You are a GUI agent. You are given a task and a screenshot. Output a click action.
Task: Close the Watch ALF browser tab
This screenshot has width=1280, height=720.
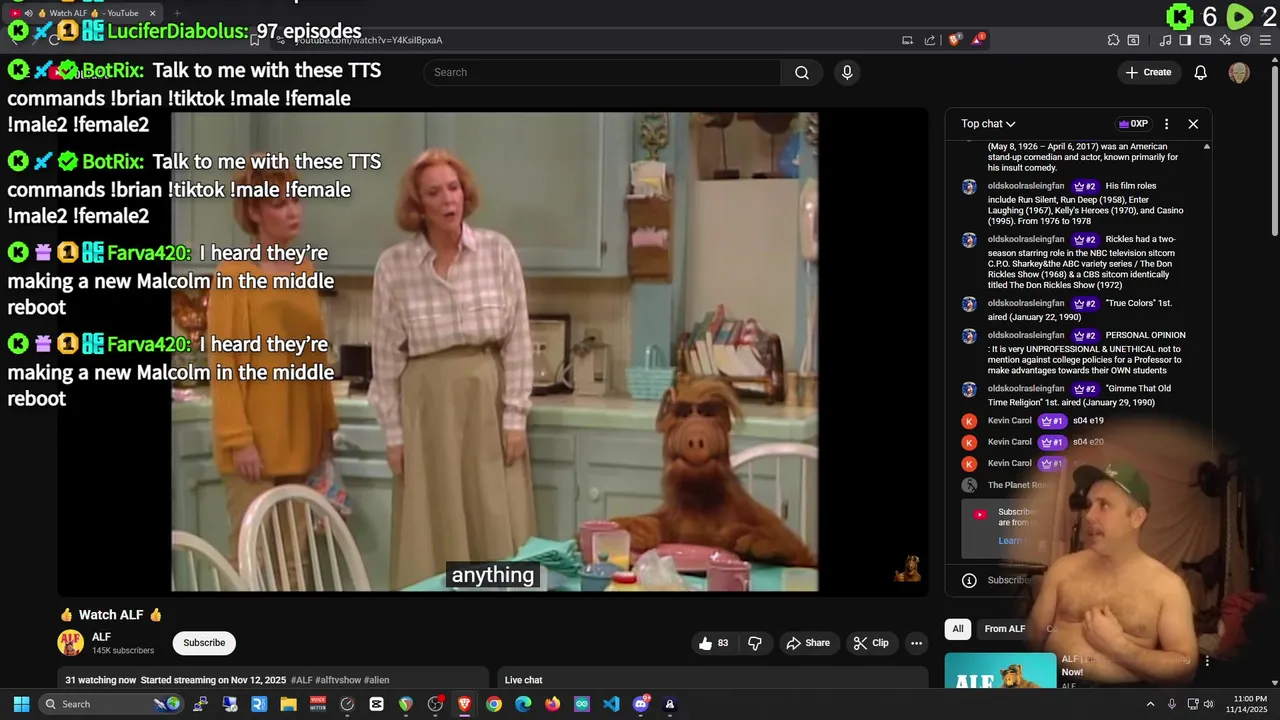(153, 13)
